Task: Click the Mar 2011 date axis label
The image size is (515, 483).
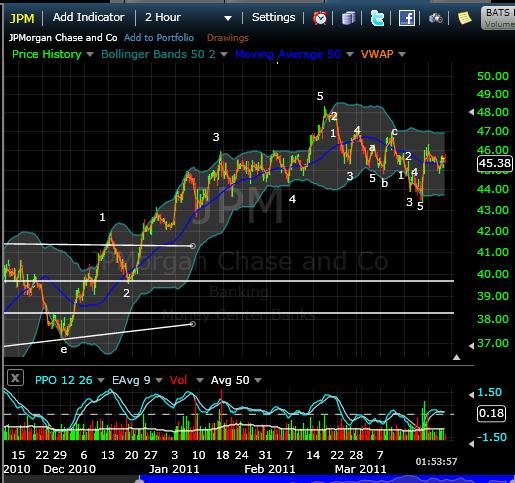Action: pyautogui.click(x=360, y=469)
